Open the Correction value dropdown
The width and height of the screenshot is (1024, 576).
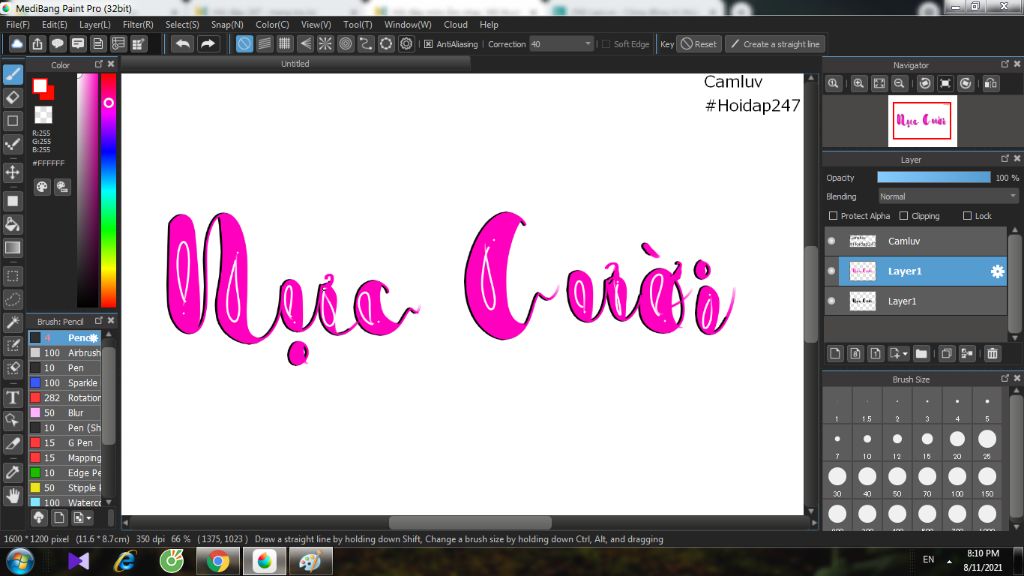click(561, 44)
